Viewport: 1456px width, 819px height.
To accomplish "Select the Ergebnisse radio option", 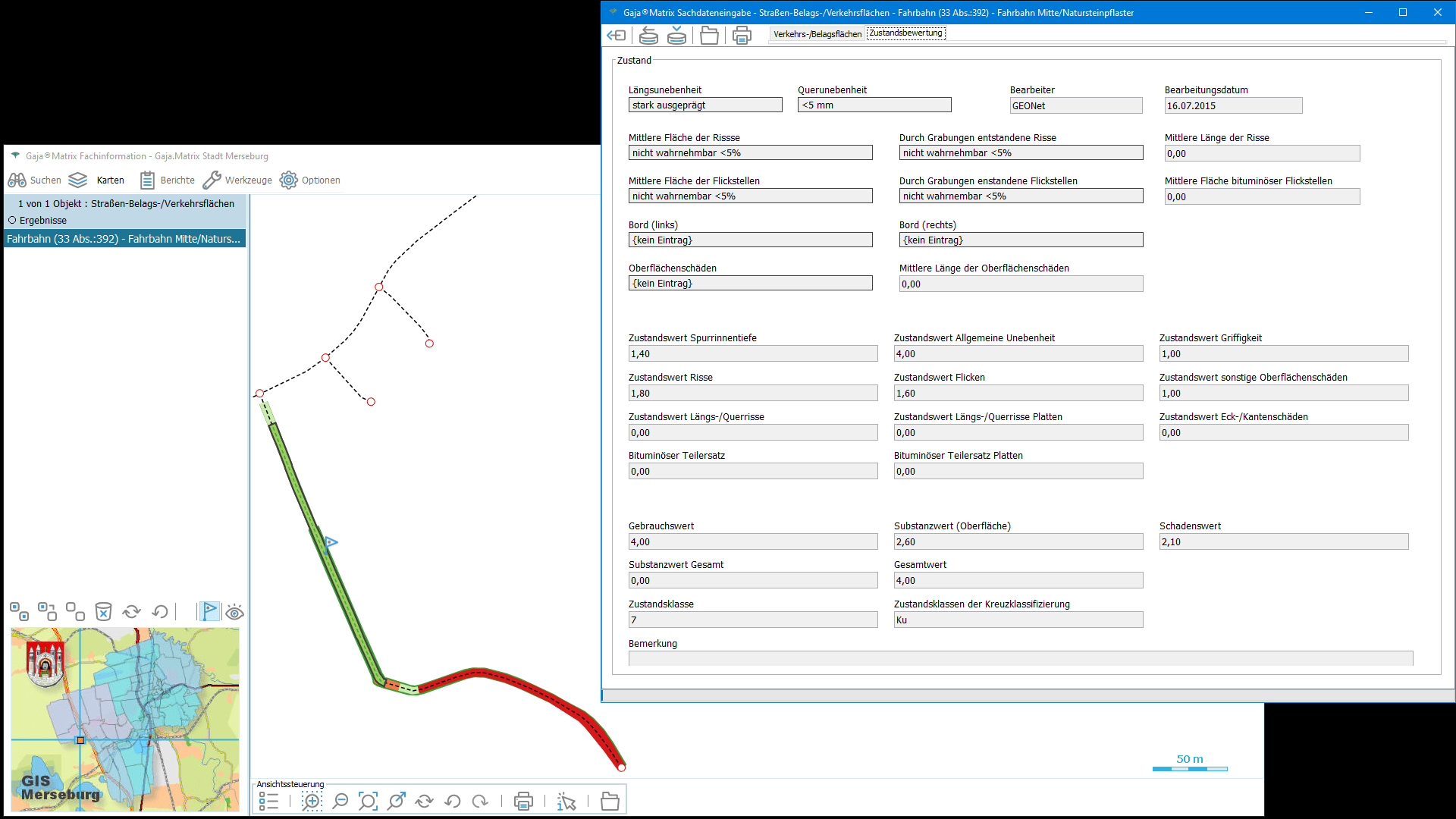I will (x=12, y=220).
